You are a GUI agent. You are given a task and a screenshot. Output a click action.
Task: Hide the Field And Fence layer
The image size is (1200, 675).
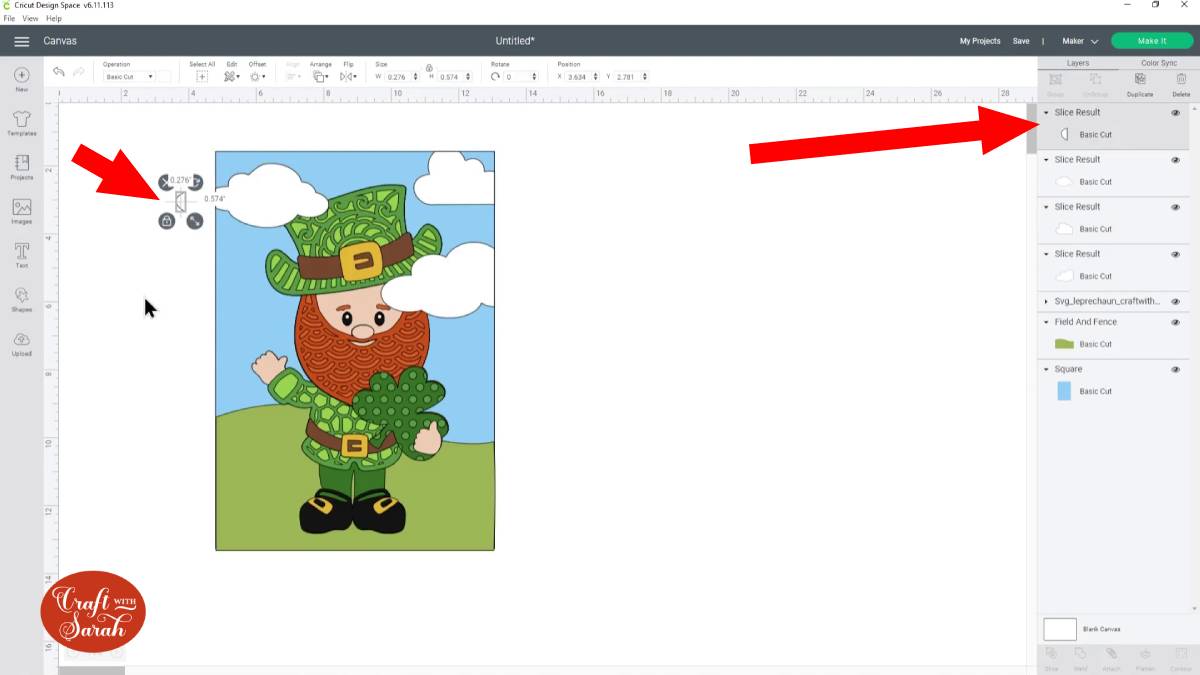click(1175, 322)
